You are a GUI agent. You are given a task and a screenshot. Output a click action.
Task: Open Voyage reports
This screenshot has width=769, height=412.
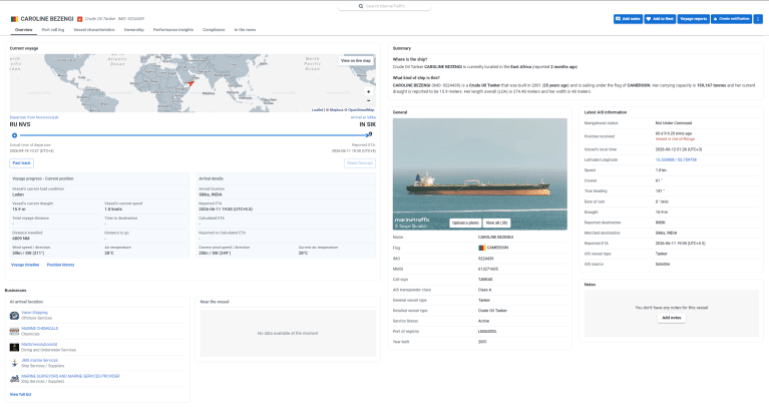point(693,19)
